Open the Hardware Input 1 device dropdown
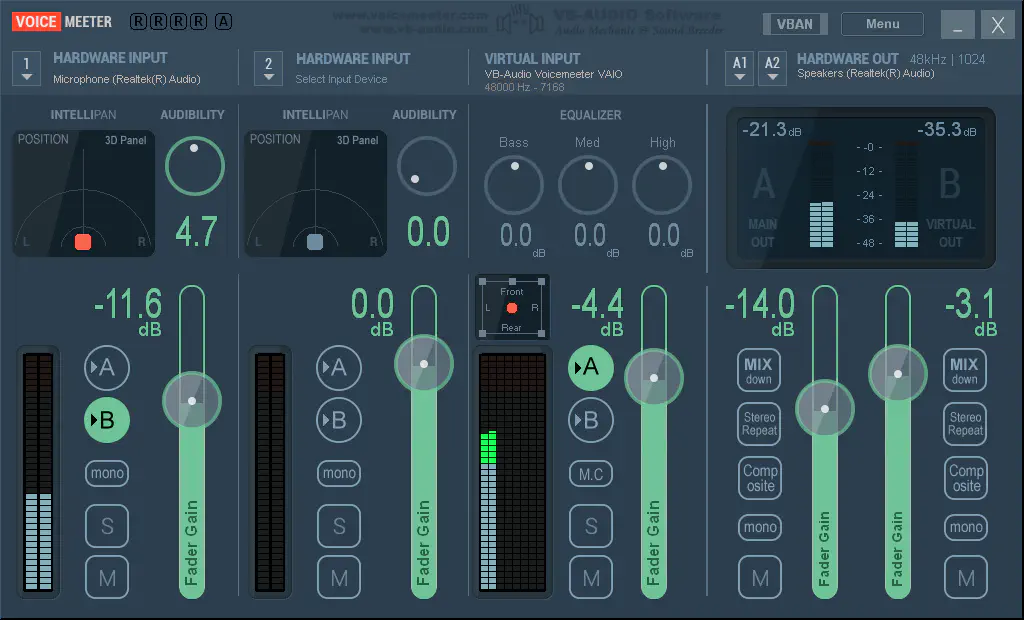The image size is (1024, 620). pyautogui.click(x=26, y=68)
